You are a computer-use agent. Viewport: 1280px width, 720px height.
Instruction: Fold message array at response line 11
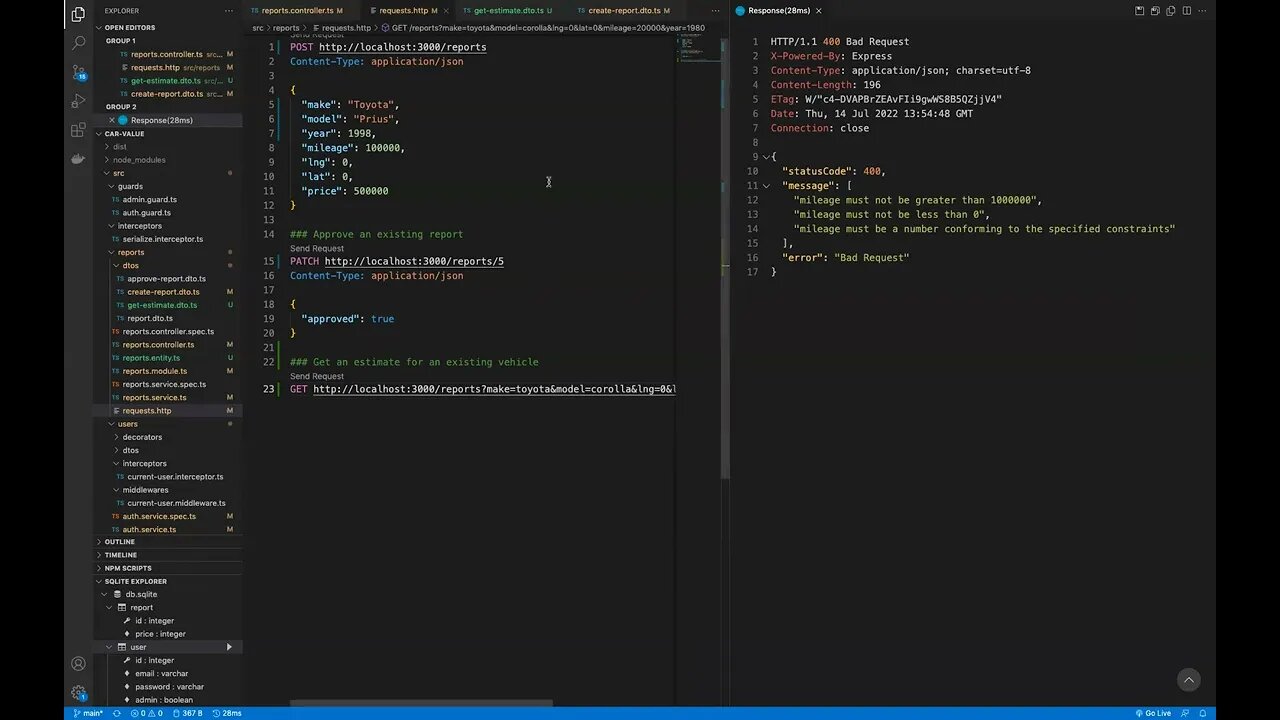coord(766,186)
